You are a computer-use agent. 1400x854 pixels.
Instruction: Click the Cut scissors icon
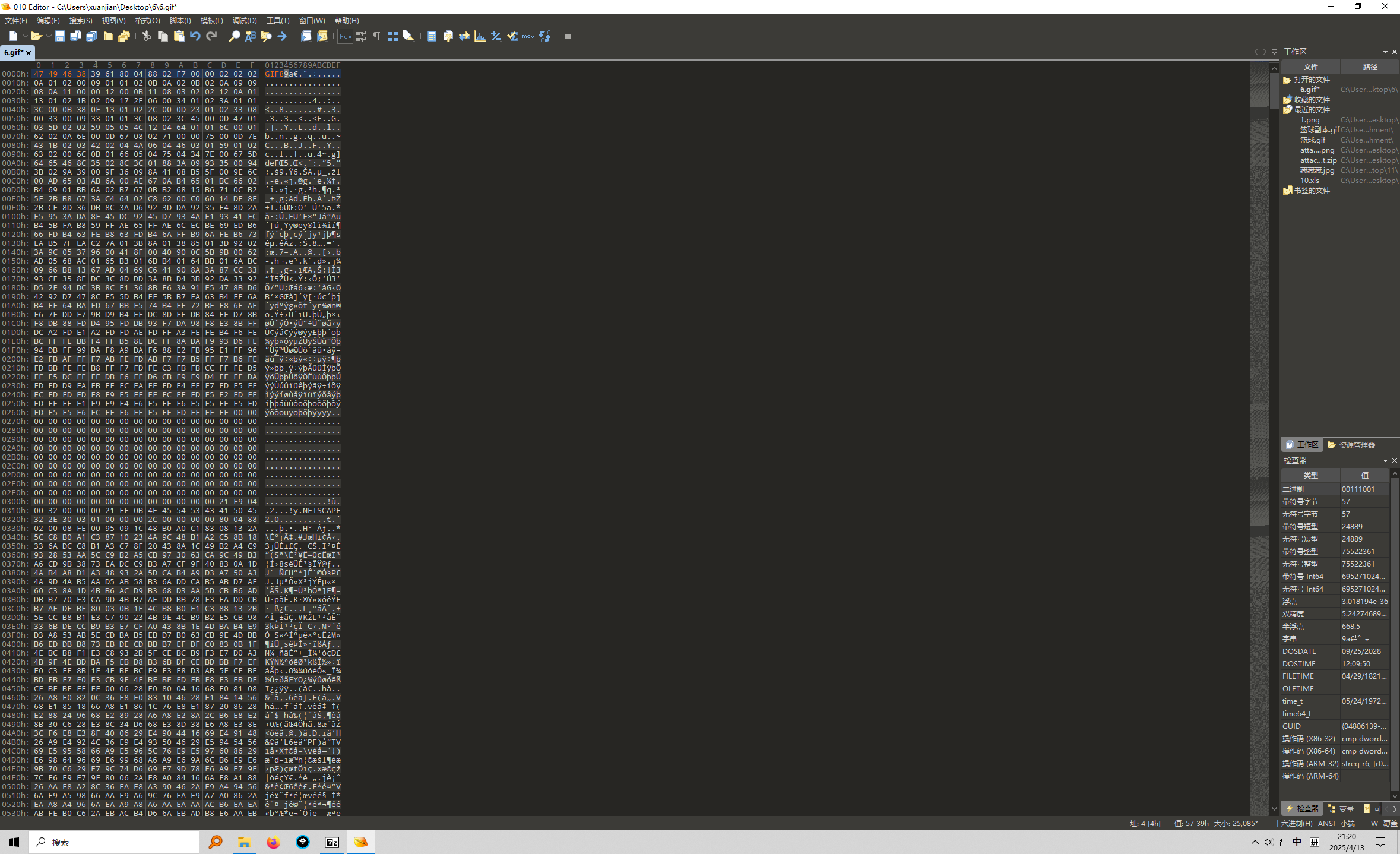coord(147,36)
